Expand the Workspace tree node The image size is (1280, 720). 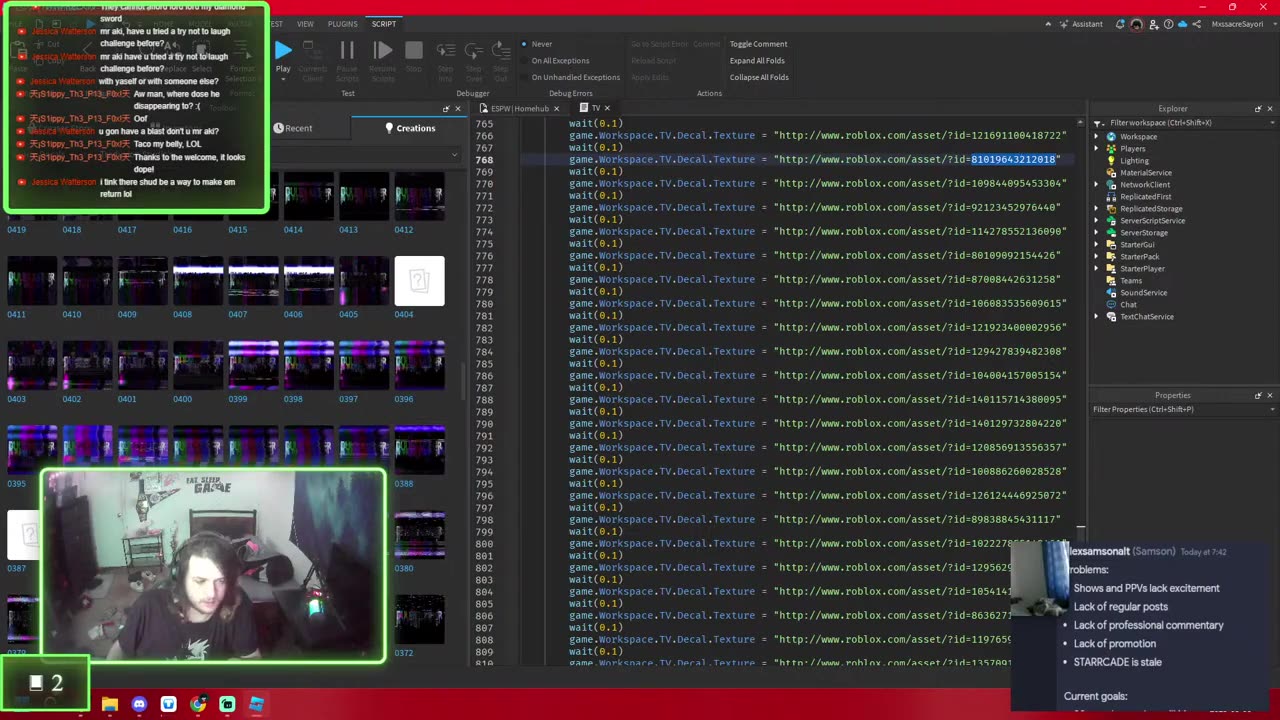coord(1097,136)
